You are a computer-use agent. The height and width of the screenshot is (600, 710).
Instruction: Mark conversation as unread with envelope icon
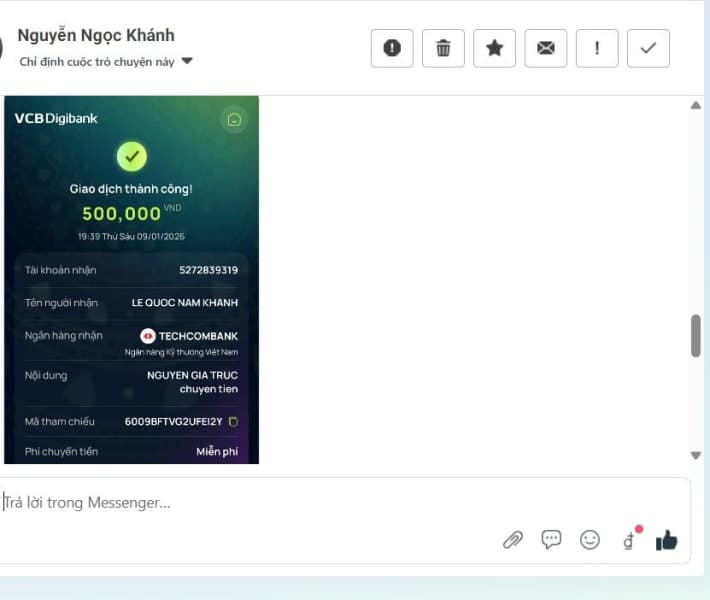coord(545,48)
